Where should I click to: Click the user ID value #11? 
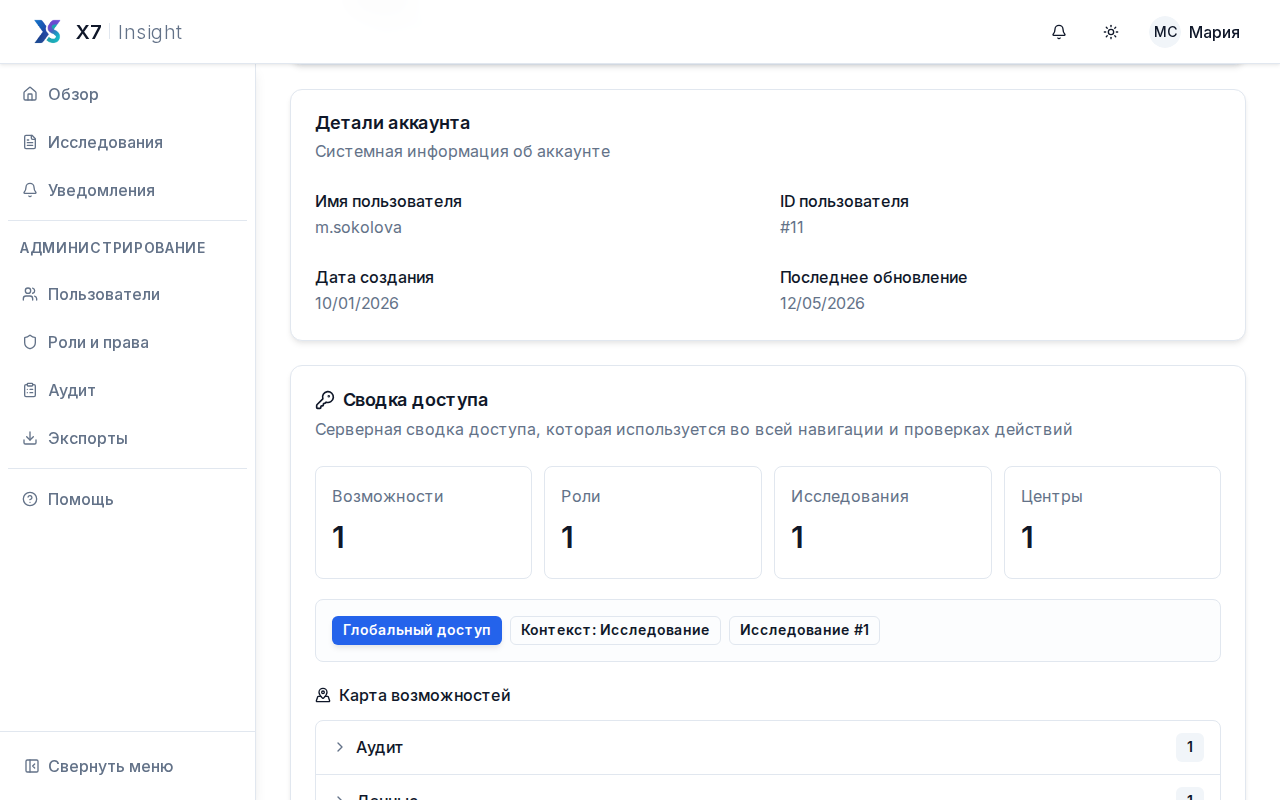(x=792, y=227)
